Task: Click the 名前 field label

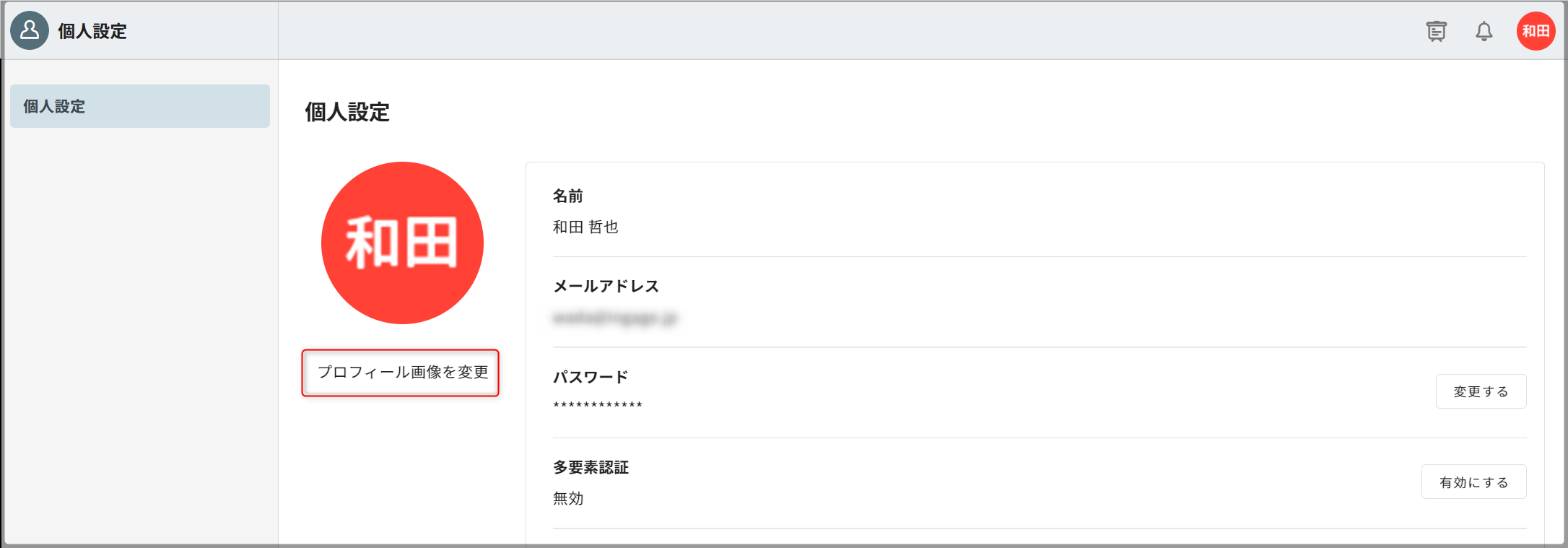Action: pyautogui.click(x=568, y=196)
